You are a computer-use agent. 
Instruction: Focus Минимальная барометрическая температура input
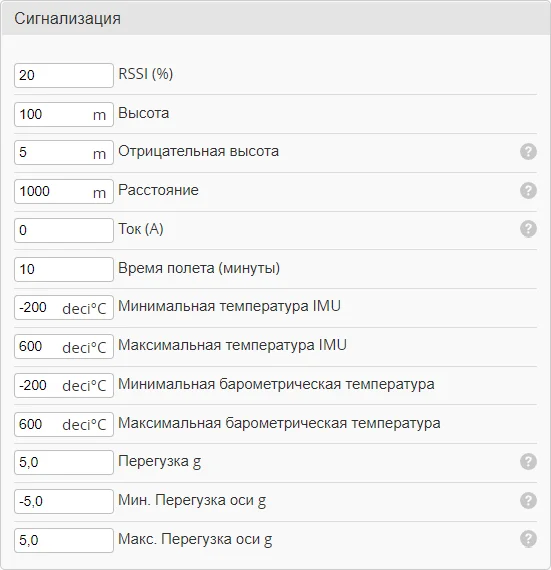click(64, 385)
